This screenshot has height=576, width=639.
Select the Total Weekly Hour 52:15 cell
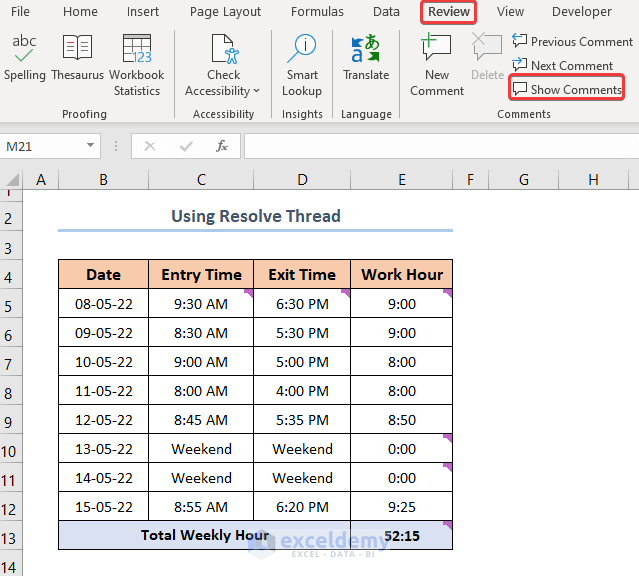[x=401, y=535]
